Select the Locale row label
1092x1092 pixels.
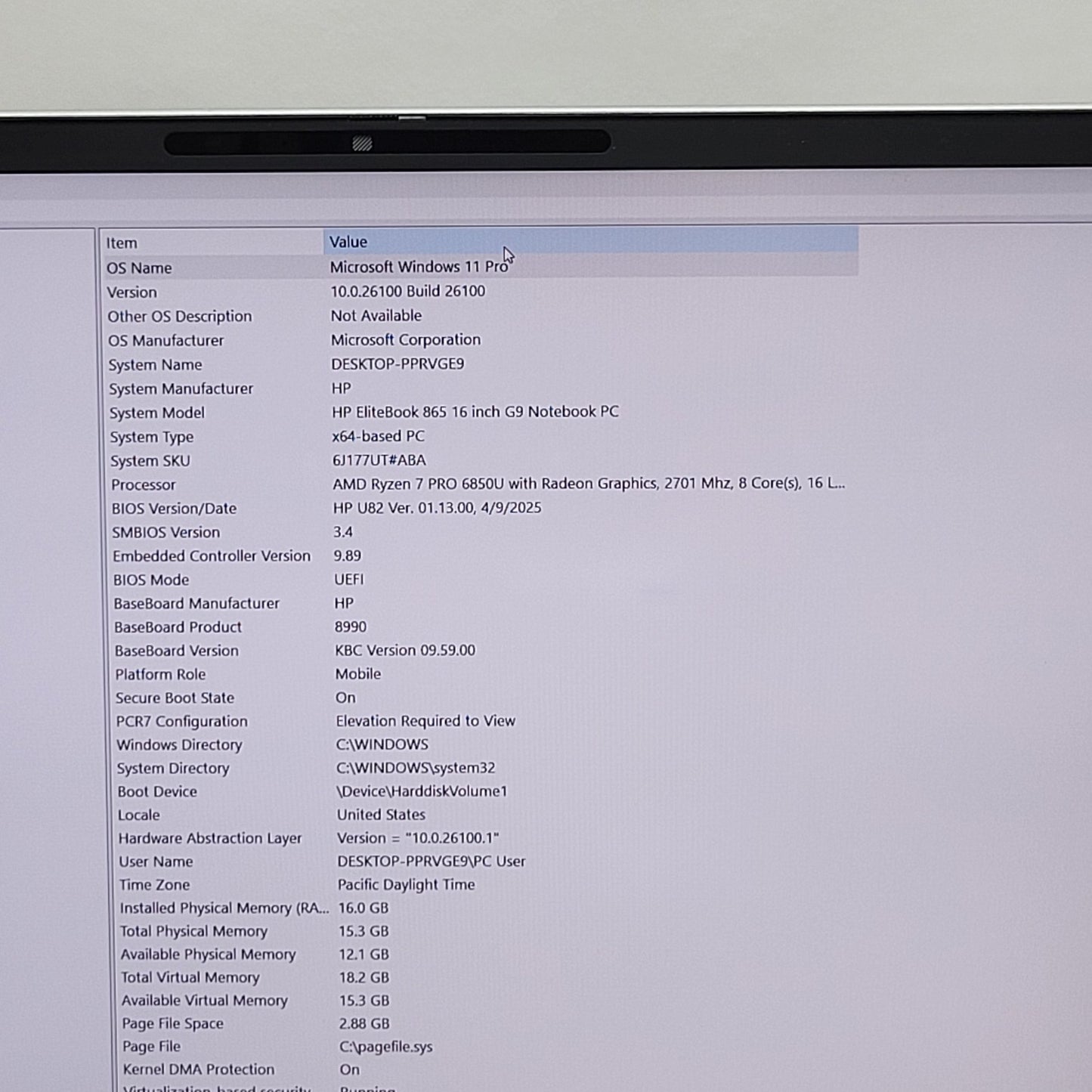[139, 815]
